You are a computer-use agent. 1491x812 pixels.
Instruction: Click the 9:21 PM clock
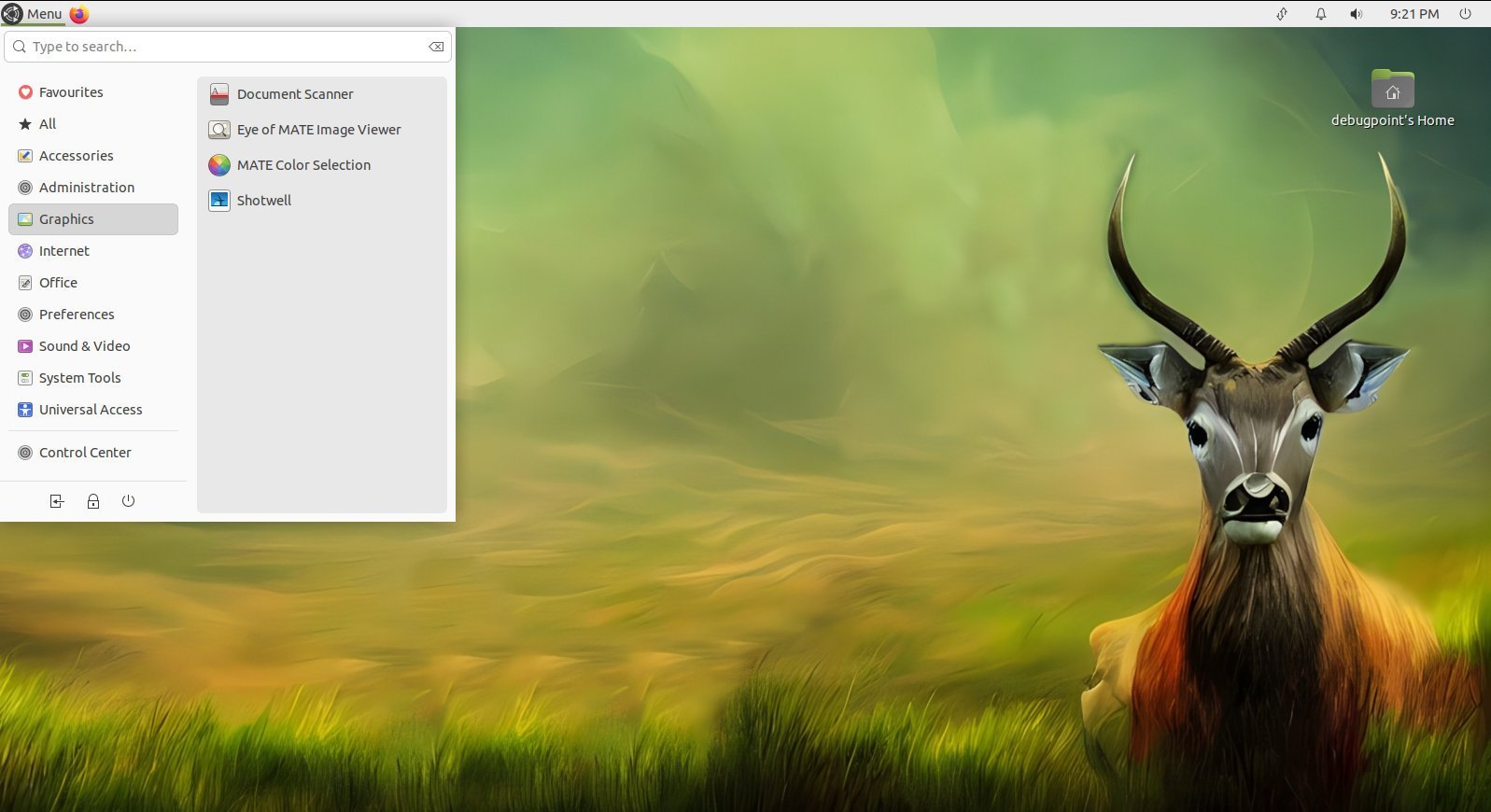(1414, 14)
